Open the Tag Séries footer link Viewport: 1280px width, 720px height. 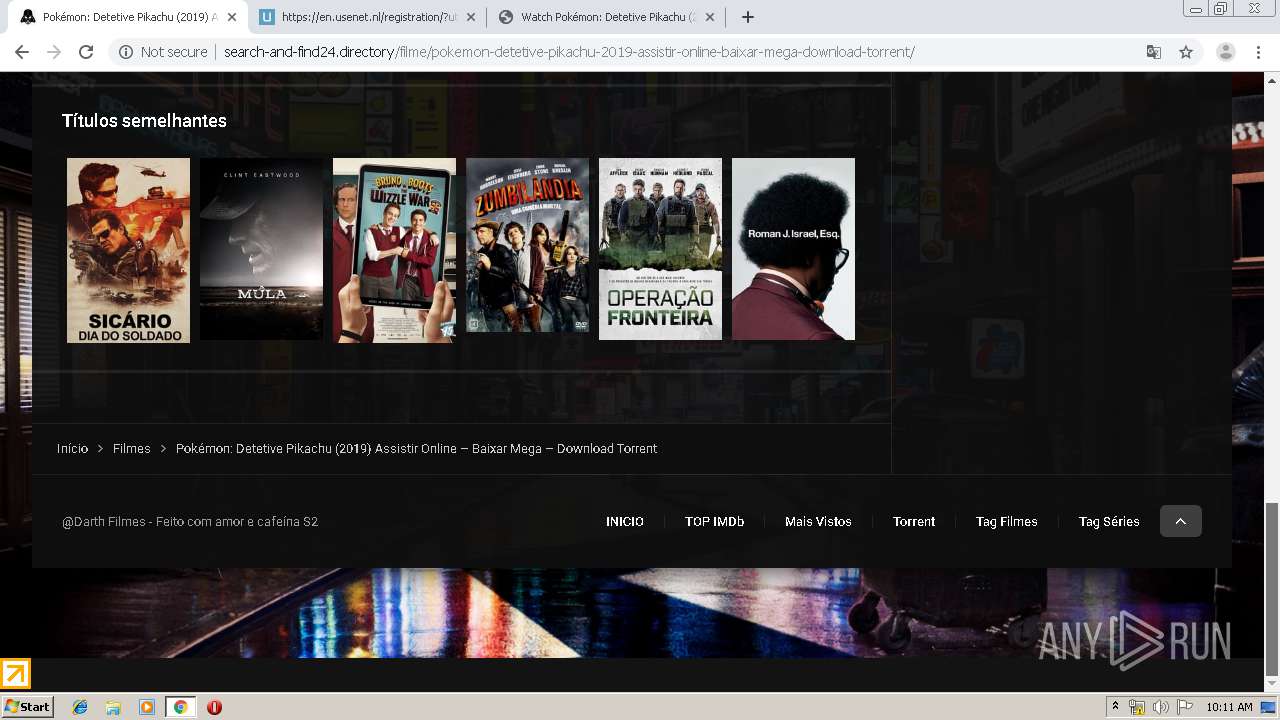pos(1109,521)
